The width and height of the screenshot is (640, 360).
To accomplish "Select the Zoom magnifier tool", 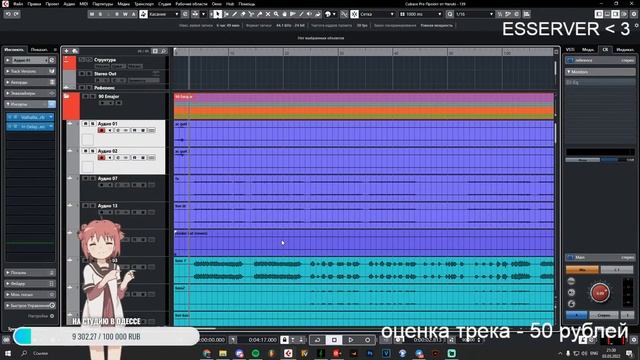I will (276, 14).
